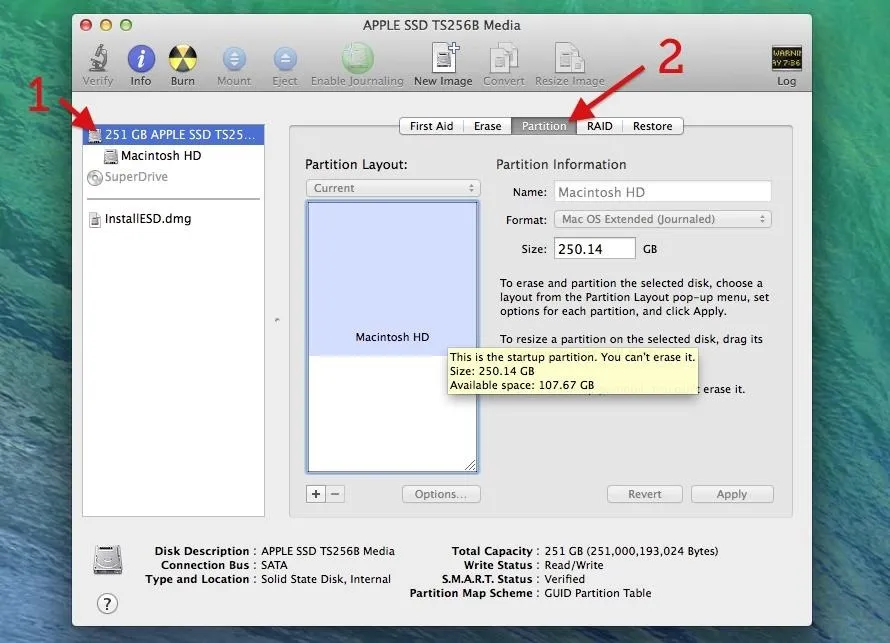The height and width of the screenshot is (643, 890).
Task: Click the GUID Partition Table value
Action: (598, 593)
